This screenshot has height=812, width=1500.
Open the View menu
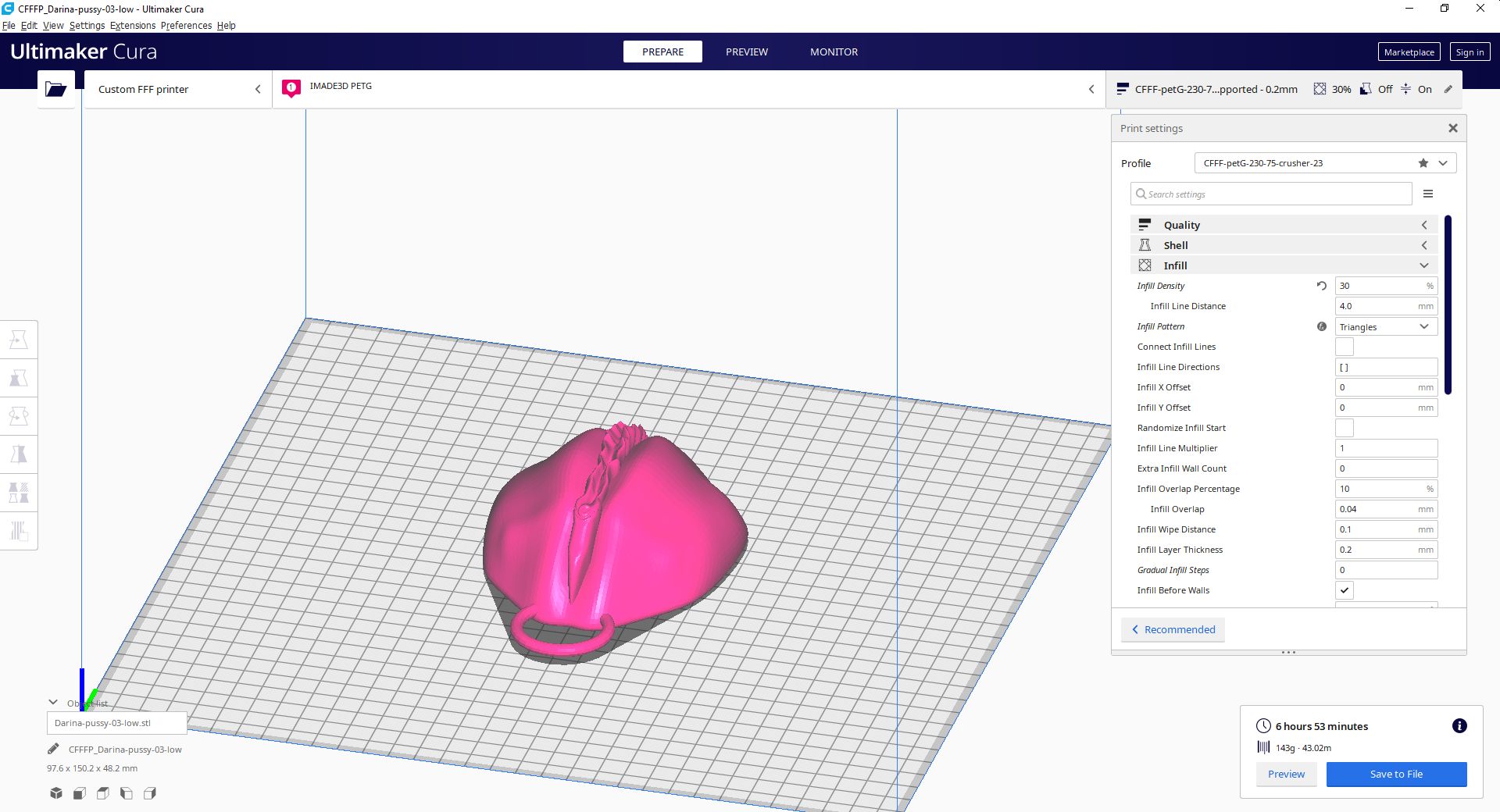53,26
